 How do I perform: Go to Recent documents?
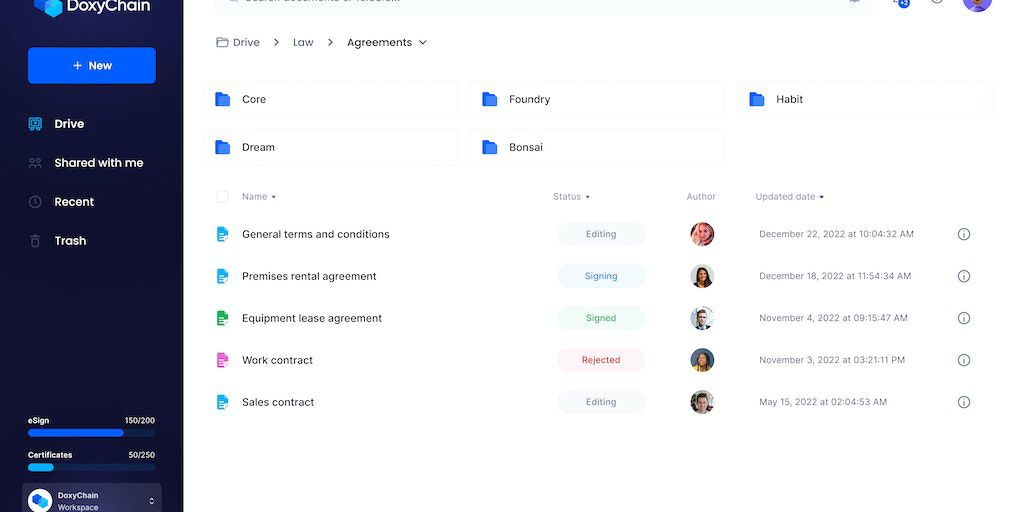tap(74, 202)
